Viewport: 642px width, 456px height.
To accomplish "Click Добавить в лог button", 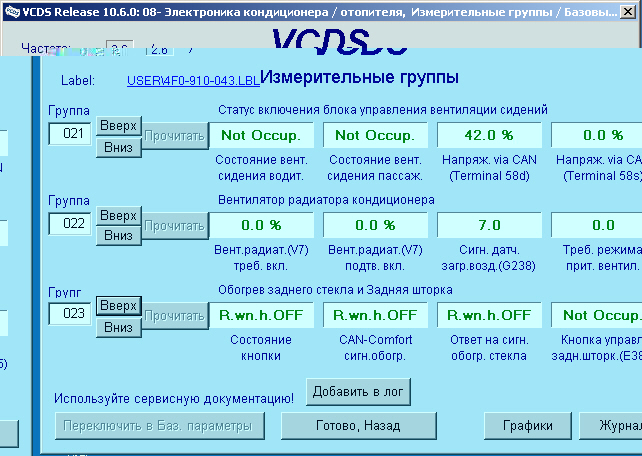I will [358, 392].
